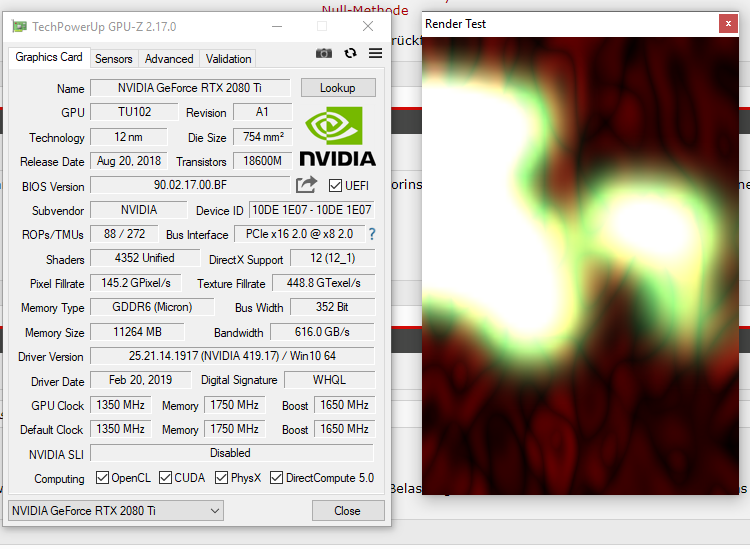Expand the GPU selection dropdown
750x549 pixels.
pos(116,511)
